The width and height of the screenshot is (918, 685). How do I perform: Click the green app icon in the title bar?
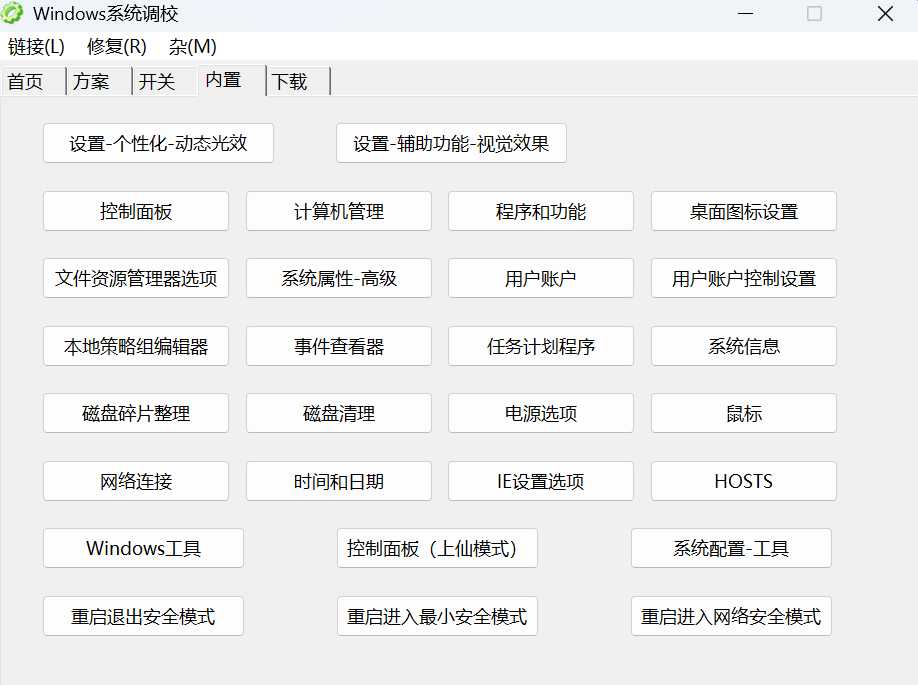click(12, 13)
